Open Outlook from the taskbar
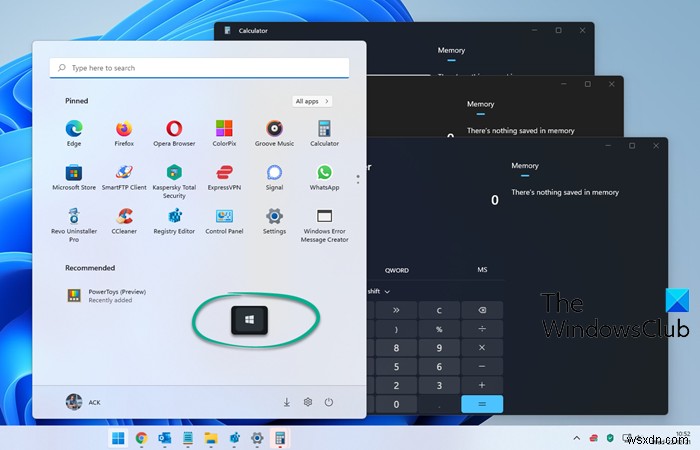The width and height of the screenshot is (700, 450). pyautogui.click(x=165, y=438)
